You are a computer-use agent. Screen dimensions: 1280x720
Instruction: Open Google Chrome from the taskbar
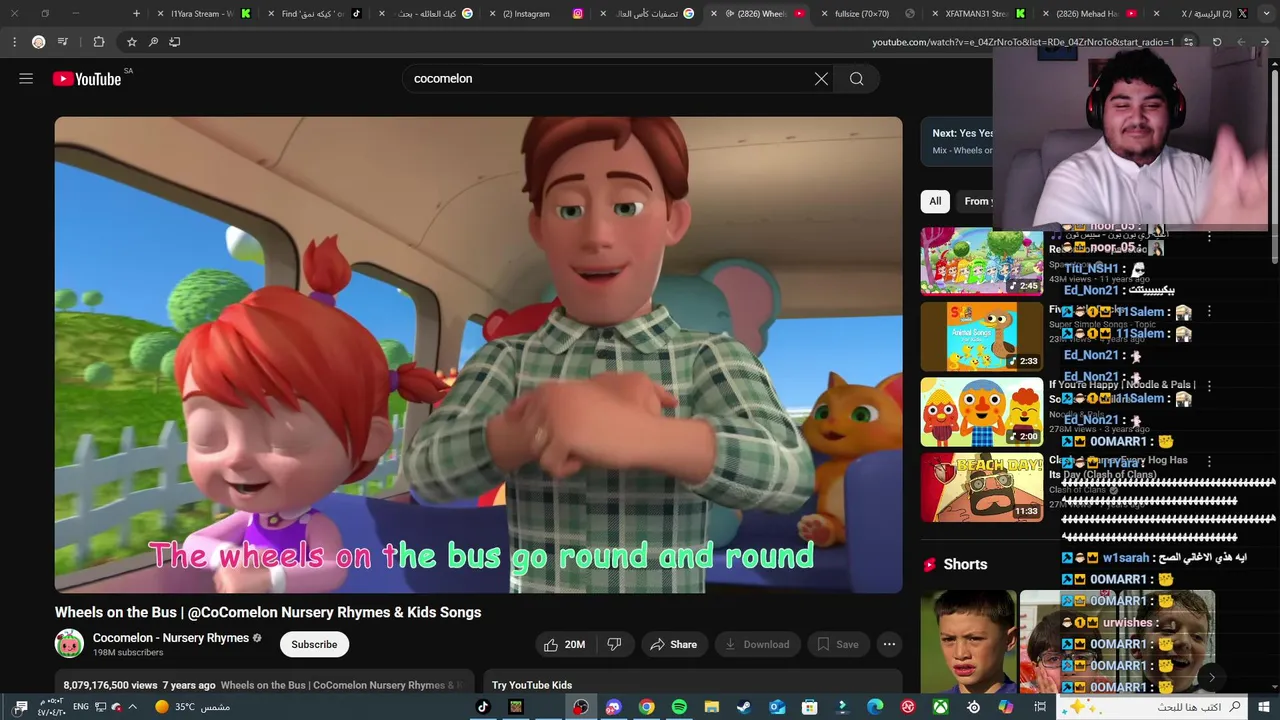647,707
